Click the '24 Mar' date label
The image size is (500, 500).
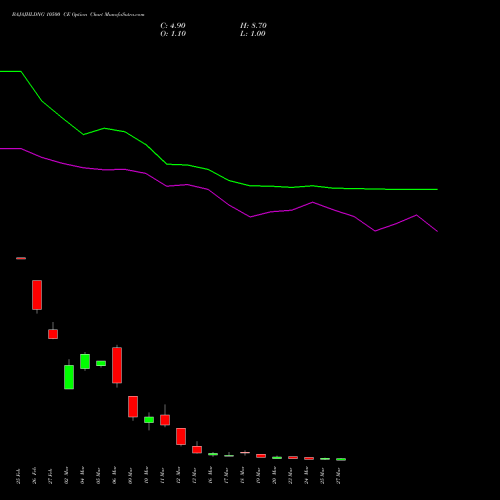[x=306, y=475]
